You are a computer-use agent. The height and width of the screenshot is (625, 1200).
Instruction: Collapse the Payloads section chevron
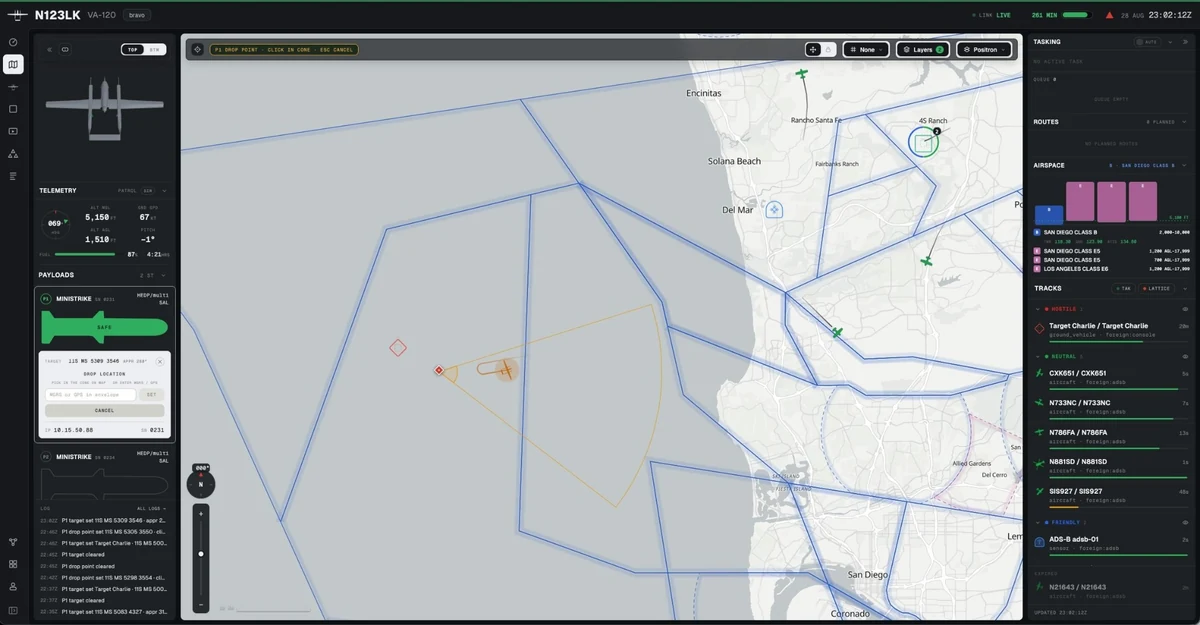pos(164,274)
